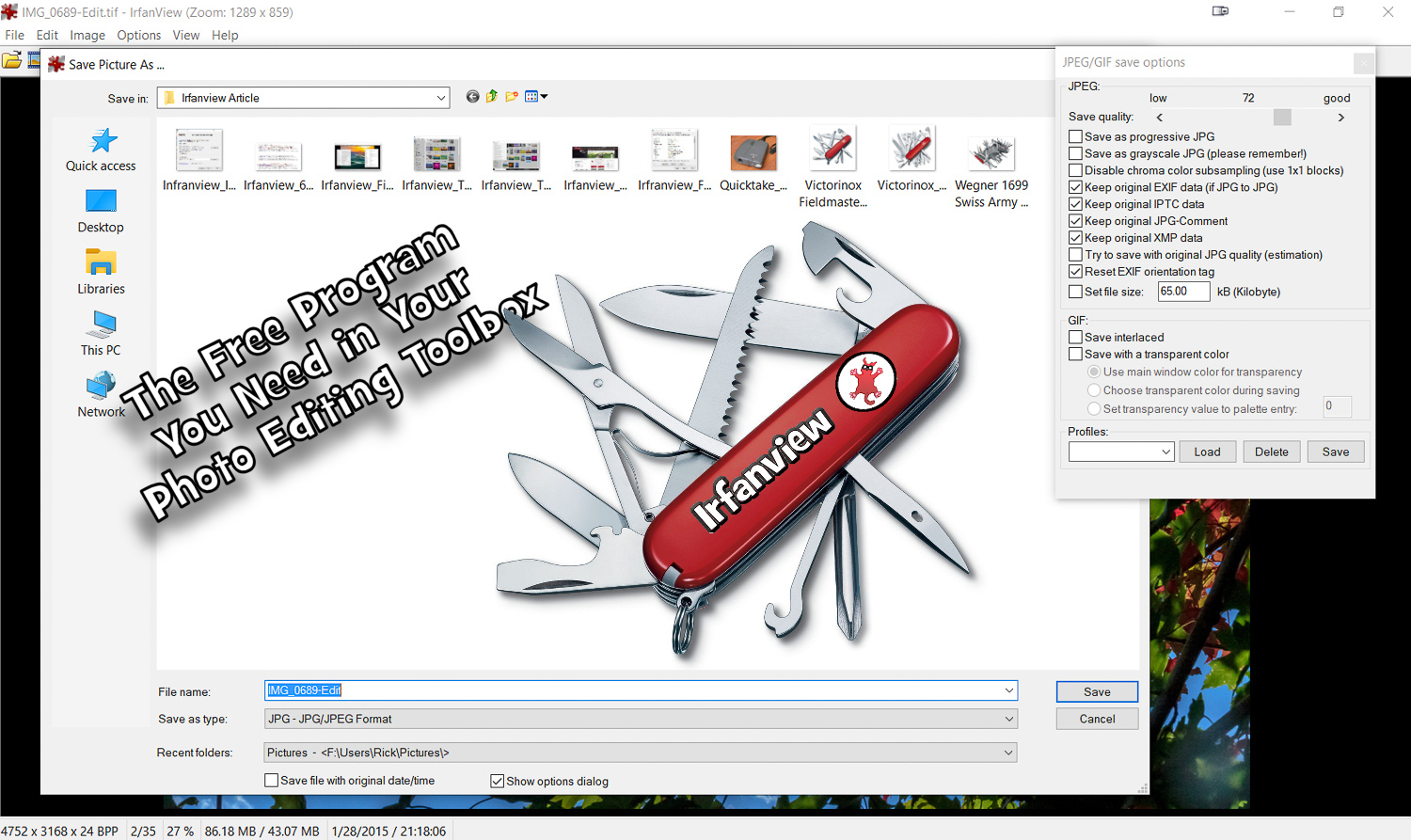Viewport: 1411px width, 840px height.
Task: Uncheck Show options dialog
Action: [497, 781]
